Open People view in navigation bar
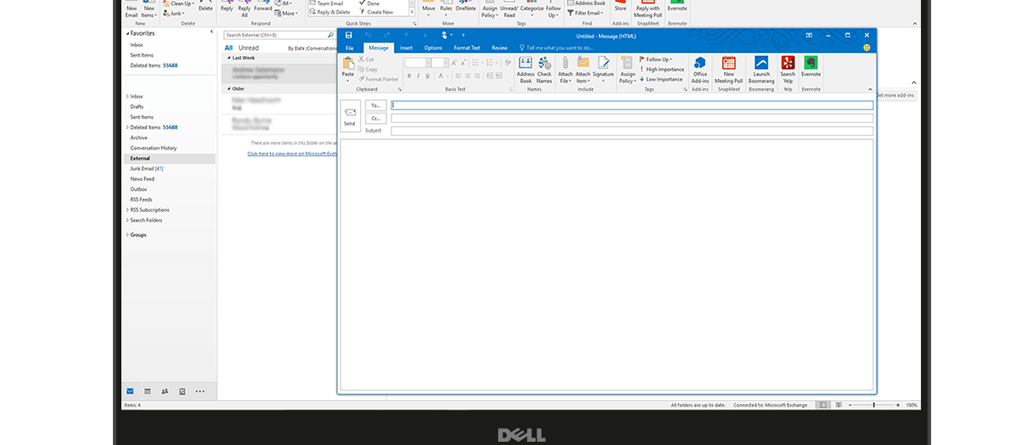The image size is (1020, 445). tap(164, 391)
